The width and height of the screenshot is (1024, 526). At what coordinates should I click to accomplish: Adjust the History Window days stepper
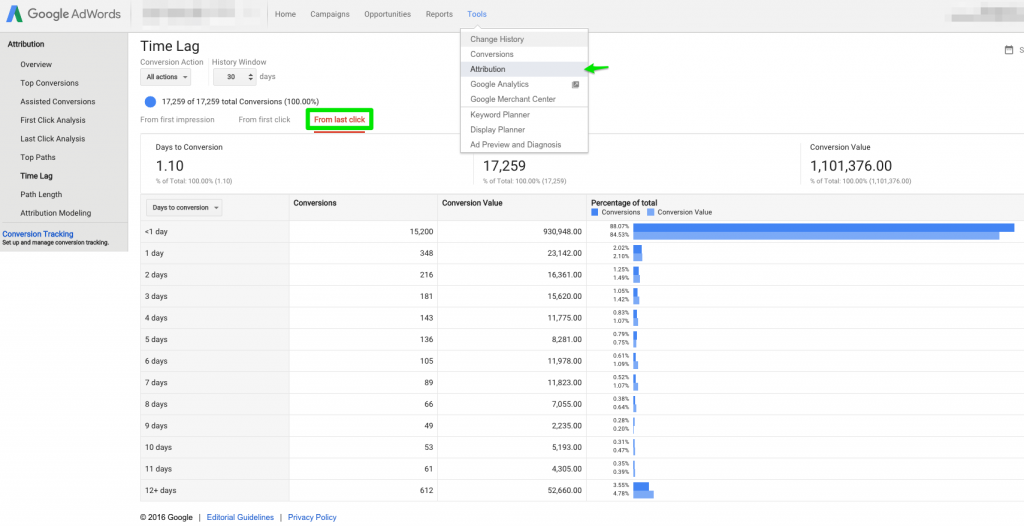(x=251, y=77)
